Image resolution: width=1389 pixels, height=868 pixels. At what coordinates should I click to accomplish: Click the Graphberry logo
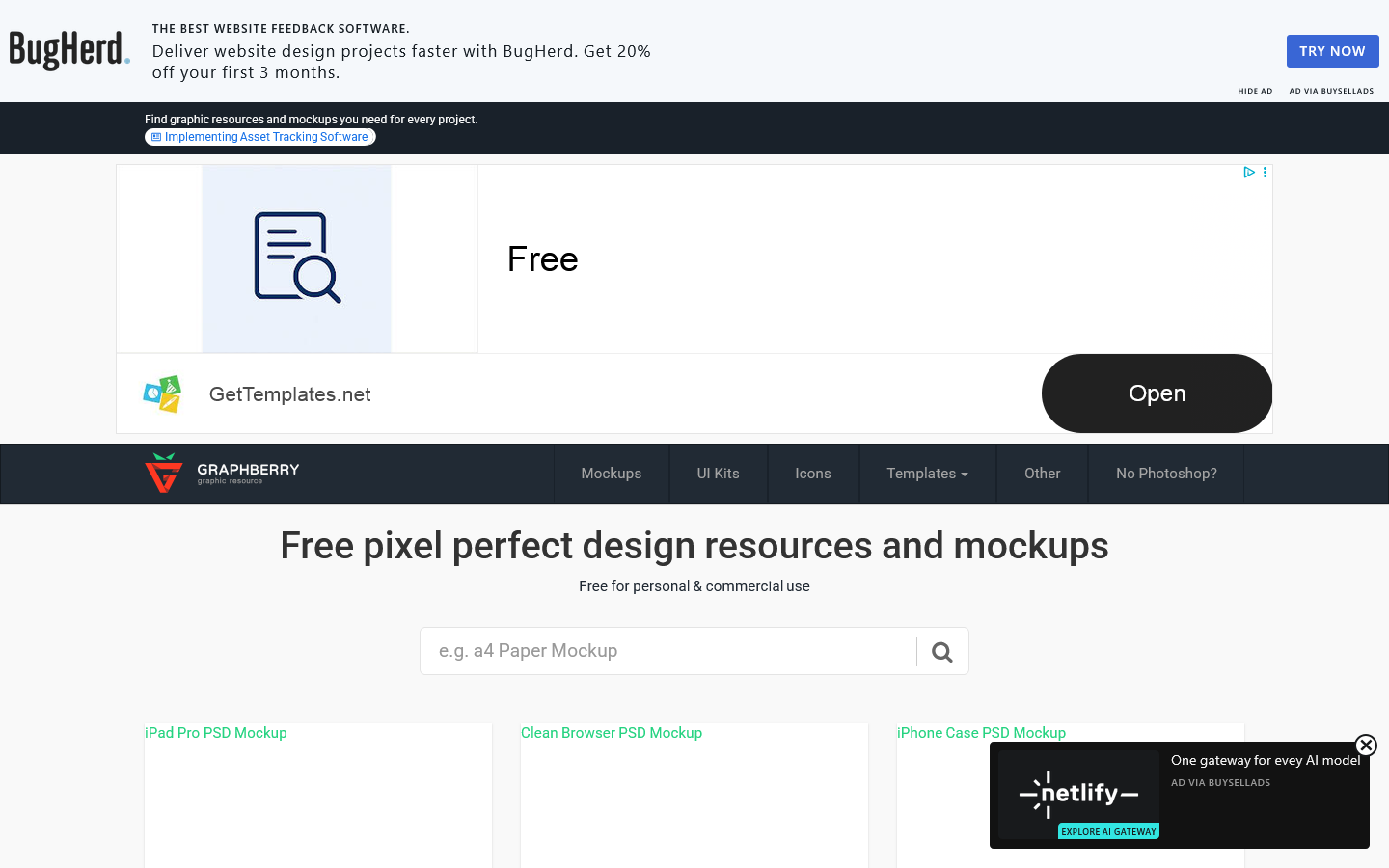coord(222,473)
